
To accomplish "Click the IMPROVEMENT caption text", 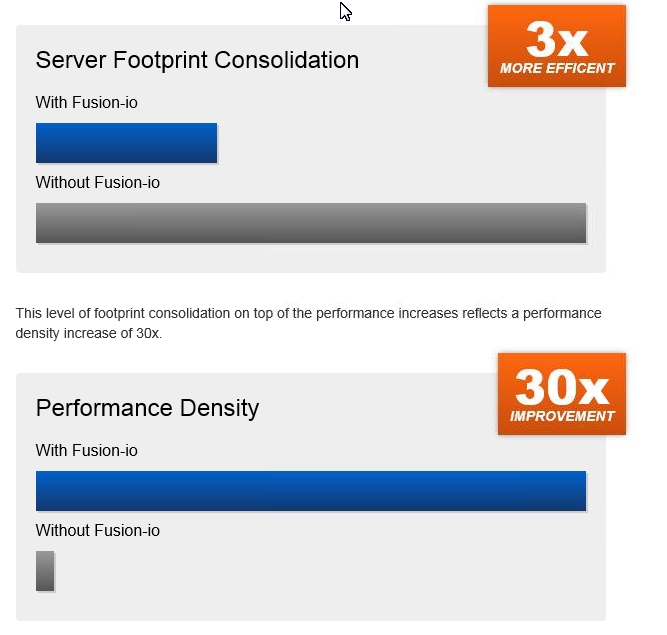I will point(562,416).
